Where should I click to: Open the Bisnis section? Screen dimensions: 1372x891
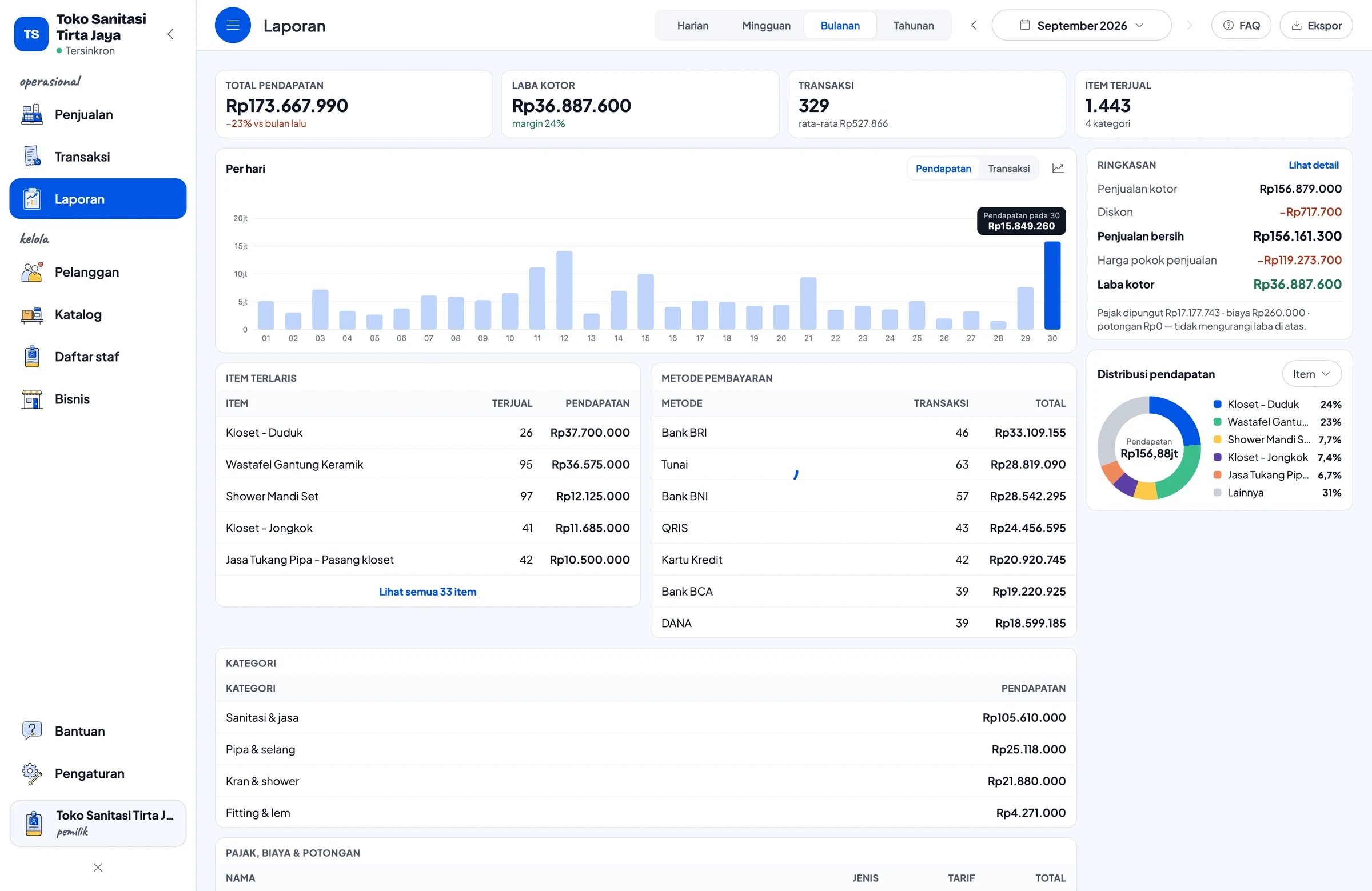(x=98, y=399)
